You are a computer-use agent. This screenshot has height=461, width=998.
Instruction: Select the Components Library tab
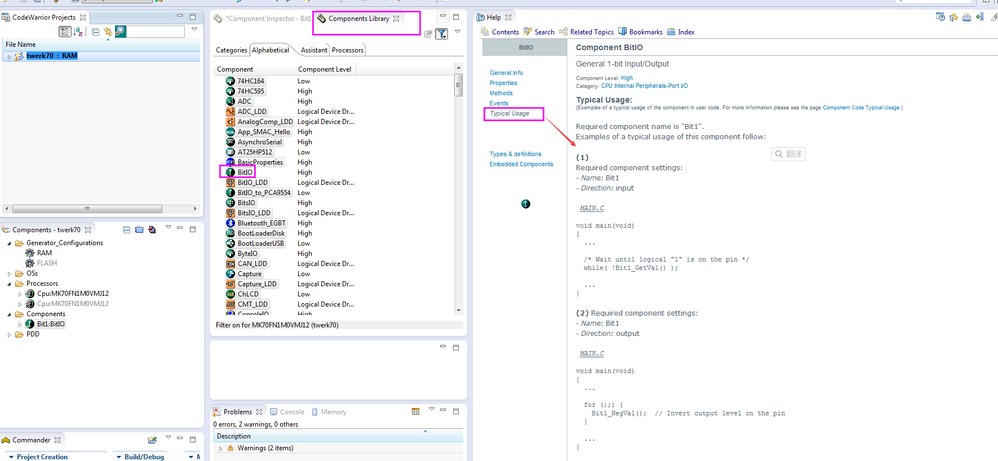tap(359, 18)
